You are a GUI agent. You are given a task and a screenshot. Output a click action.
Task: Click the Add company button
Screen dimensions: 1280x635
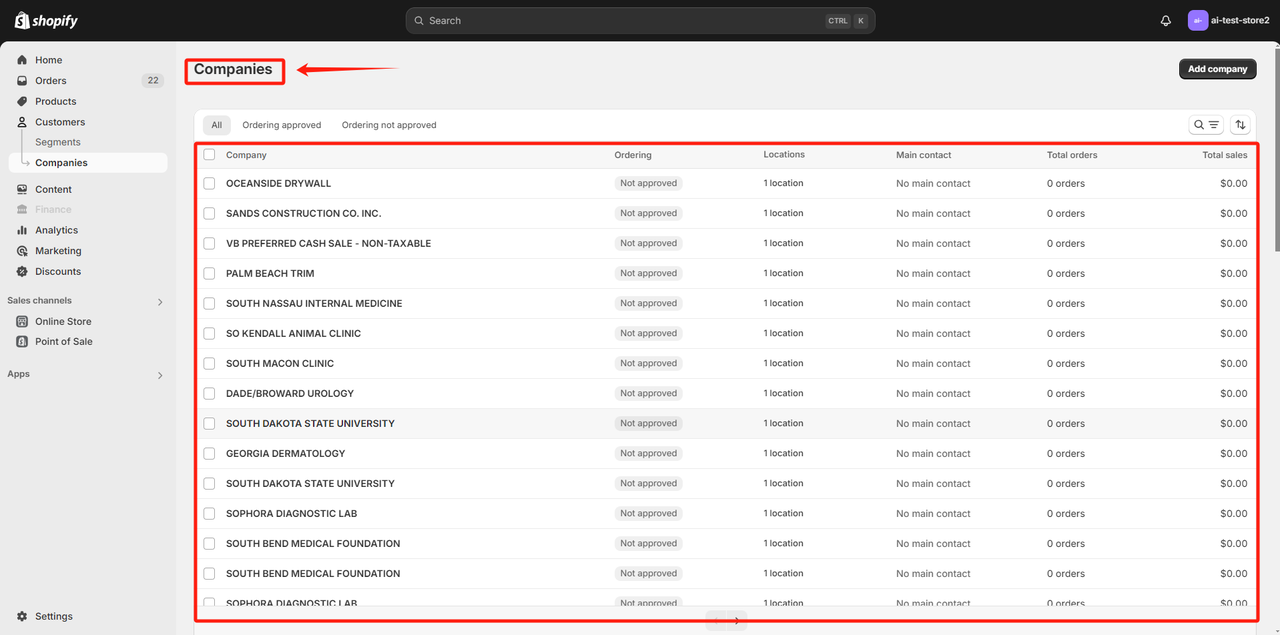click(x=1218, y=69)
